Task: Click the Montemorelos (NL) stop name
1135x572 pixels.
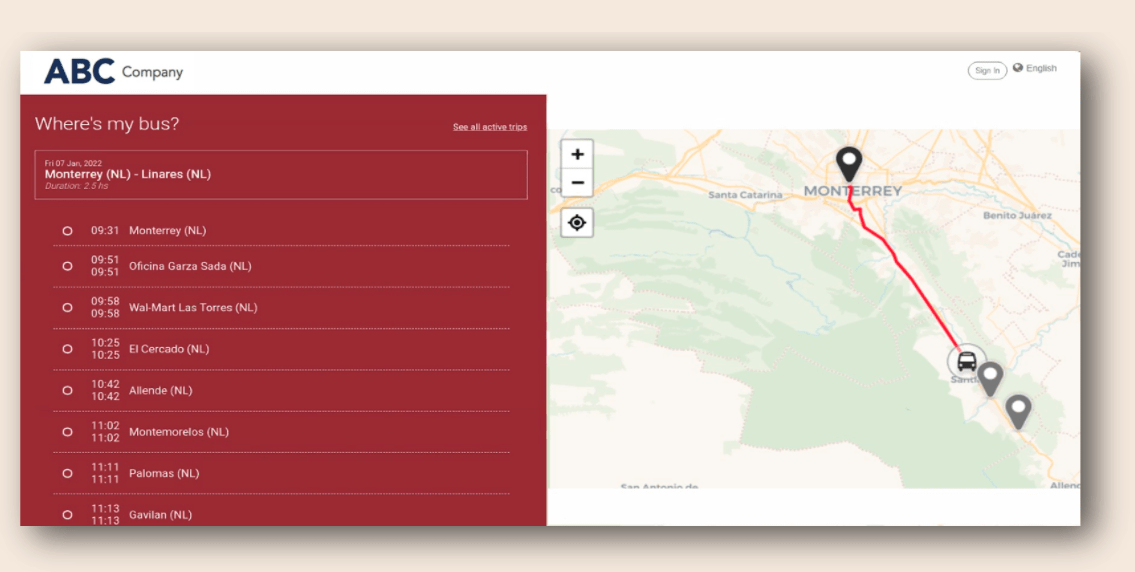Action: coord(179,432)
